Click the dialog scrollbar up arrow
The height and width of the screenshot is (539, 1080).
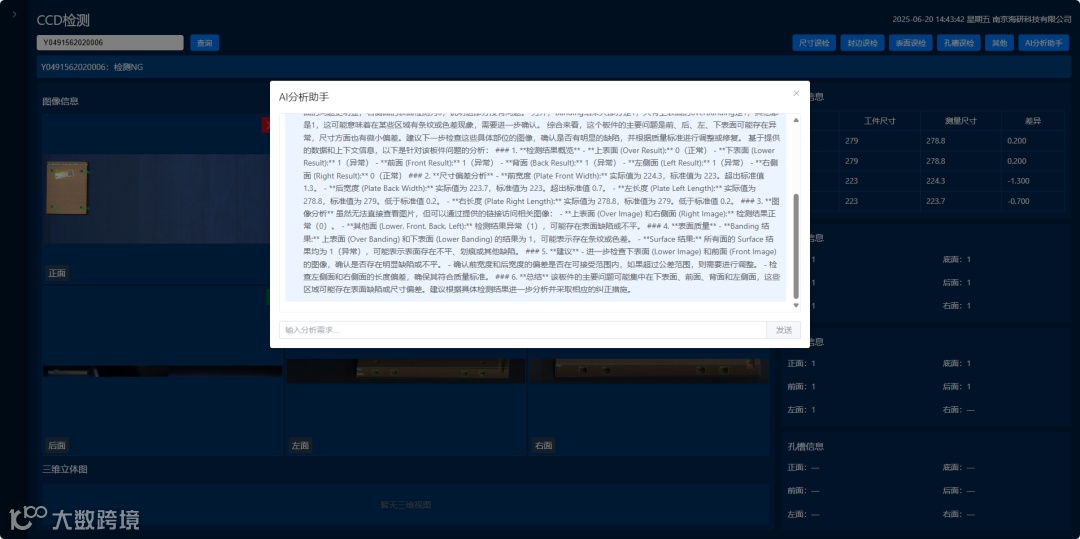tap(796, 120)
